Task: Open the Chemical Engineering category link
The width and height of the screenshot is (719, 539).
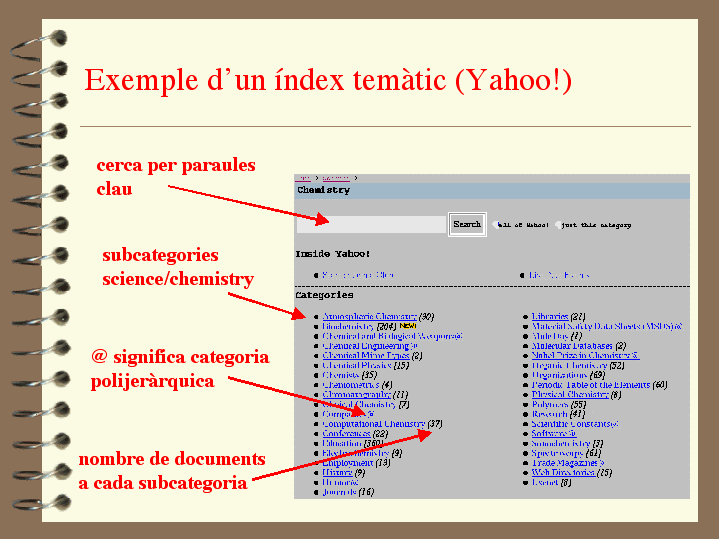Action: pos(370,346)
